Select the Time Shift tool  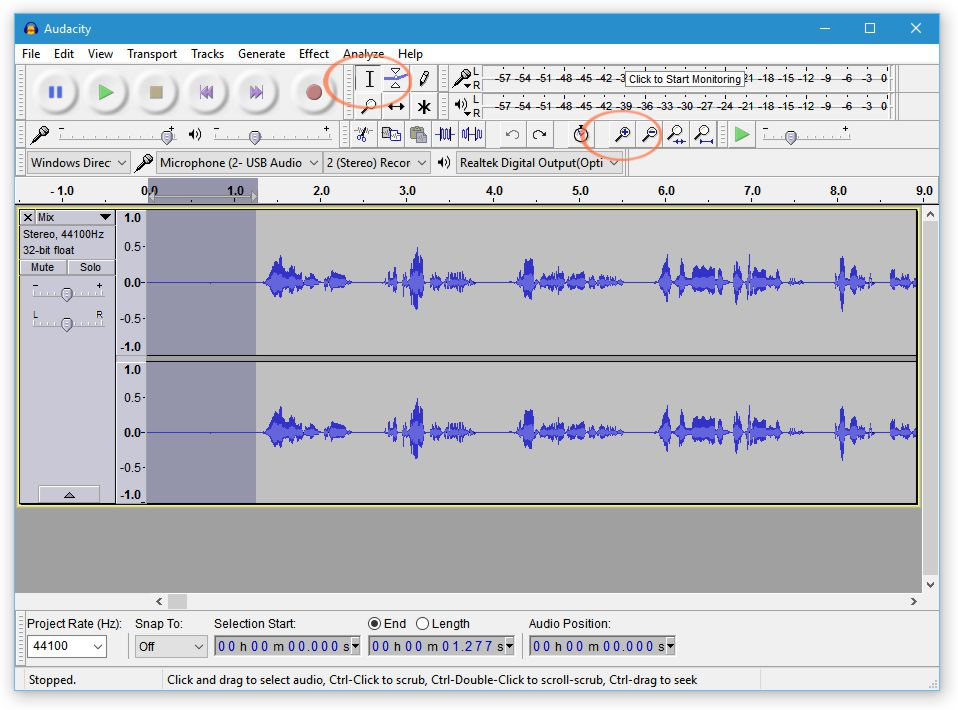click(396, 107)
